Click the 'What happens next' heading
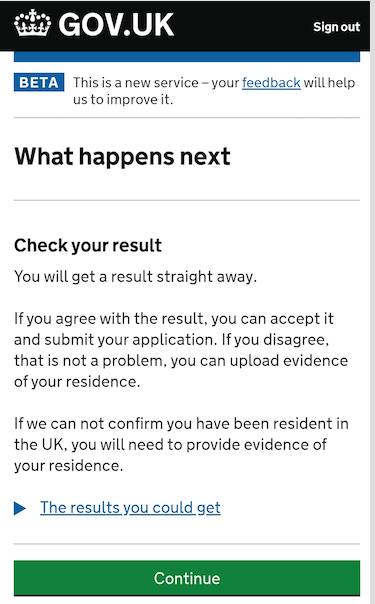 tap(122, 157)
